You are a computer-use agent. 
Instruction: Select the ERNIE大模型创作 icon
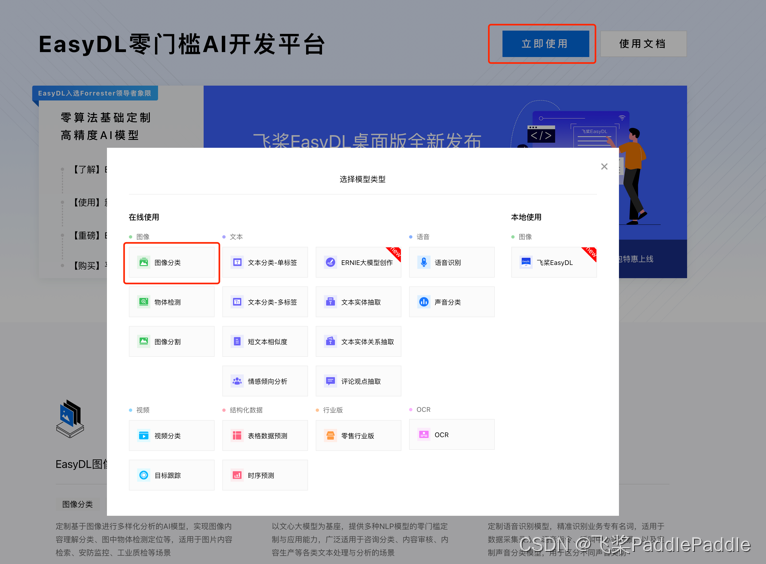(x=331, y=263)
